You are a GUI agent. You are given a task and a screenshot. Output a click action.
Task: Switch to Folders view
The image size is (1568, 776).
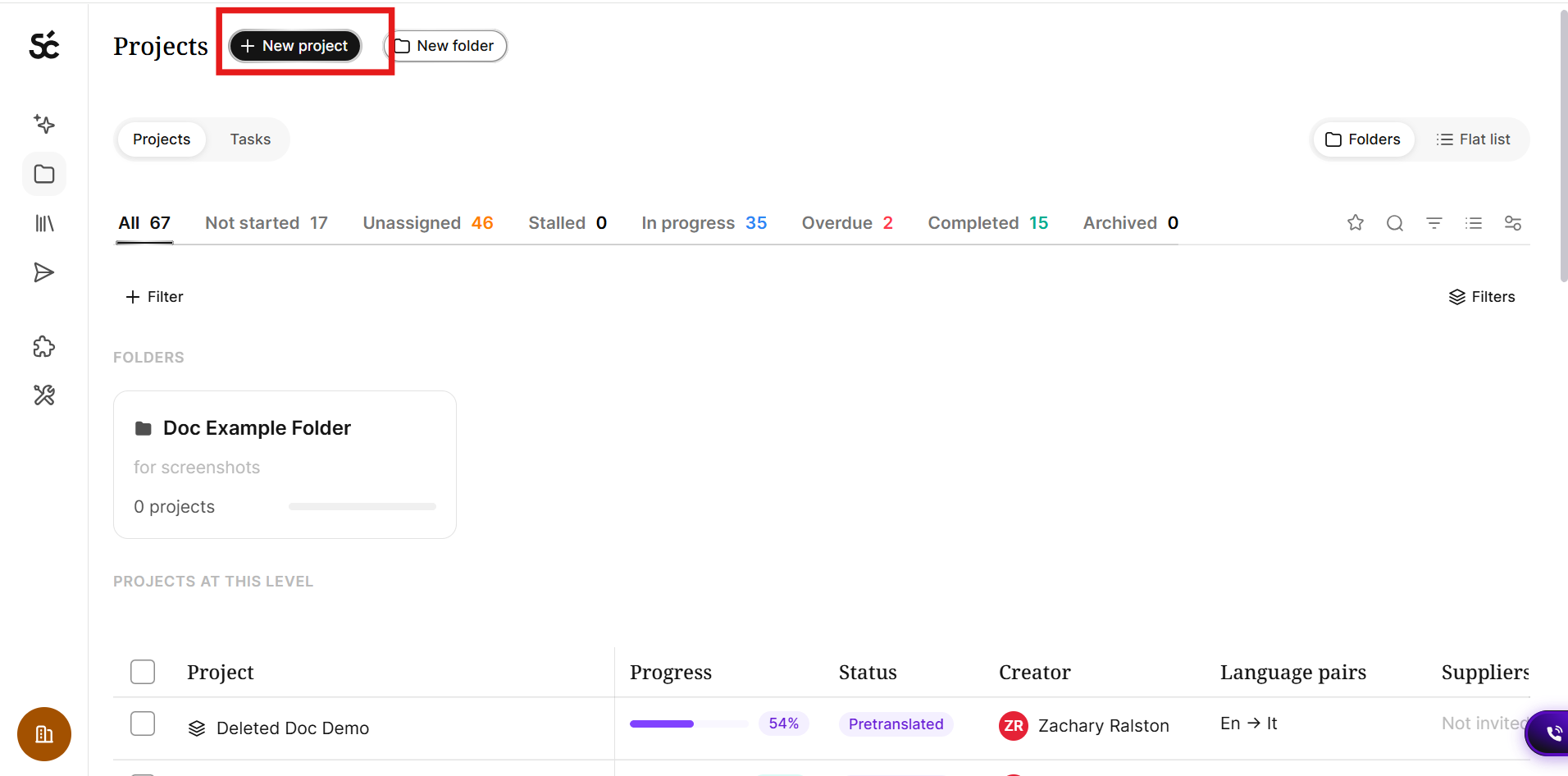pos(1363,139)
